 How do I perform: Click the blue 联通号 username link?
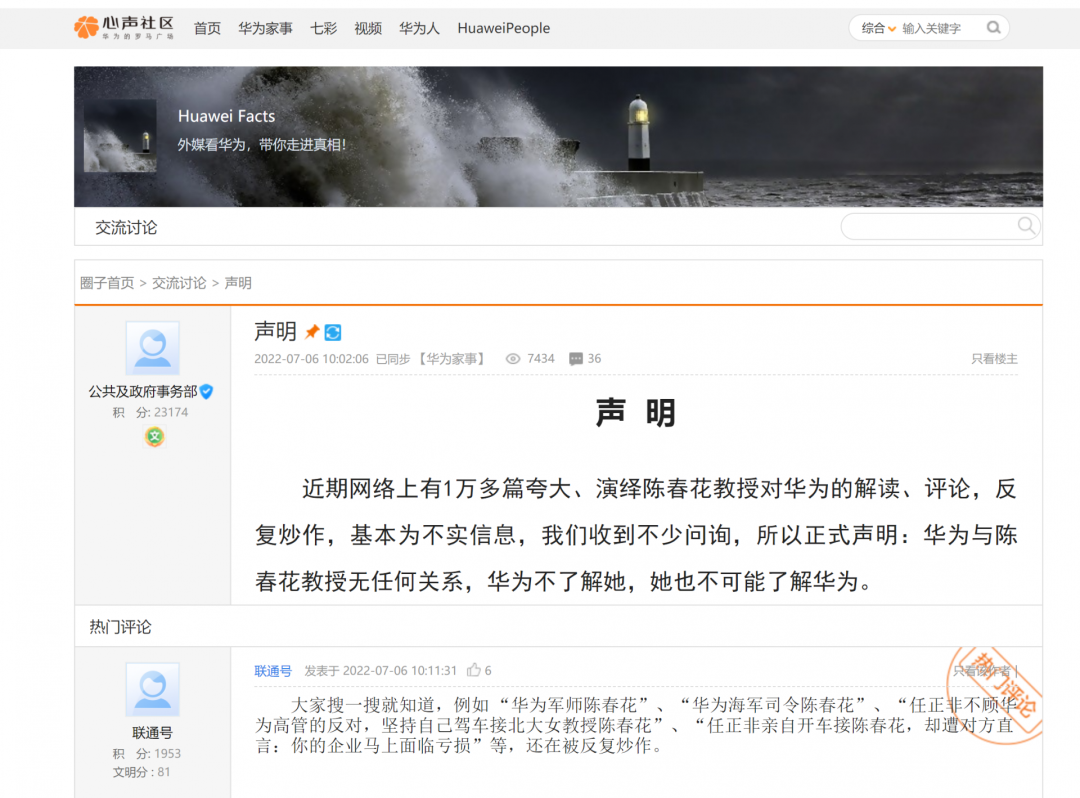273,671
